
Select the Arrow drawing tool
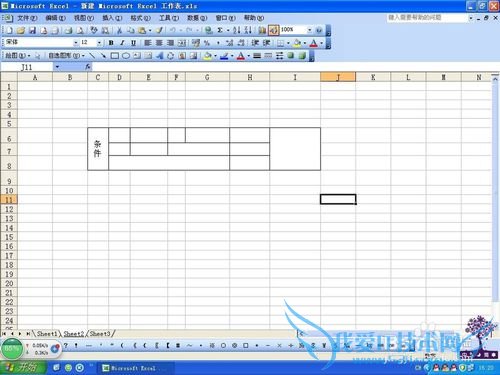point(103,56)
